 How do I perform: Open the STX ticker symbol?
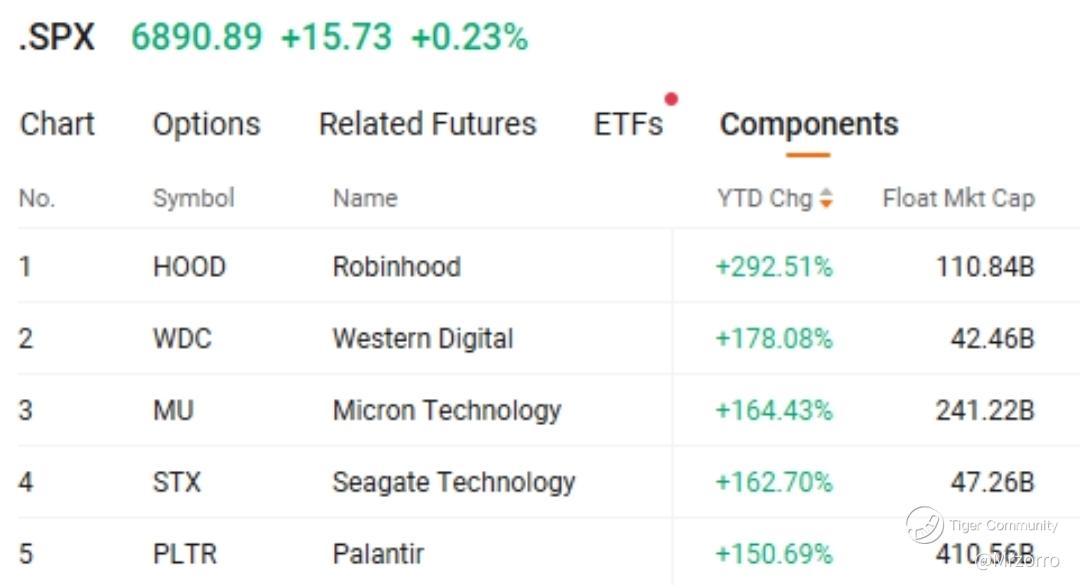coord(177,483)
